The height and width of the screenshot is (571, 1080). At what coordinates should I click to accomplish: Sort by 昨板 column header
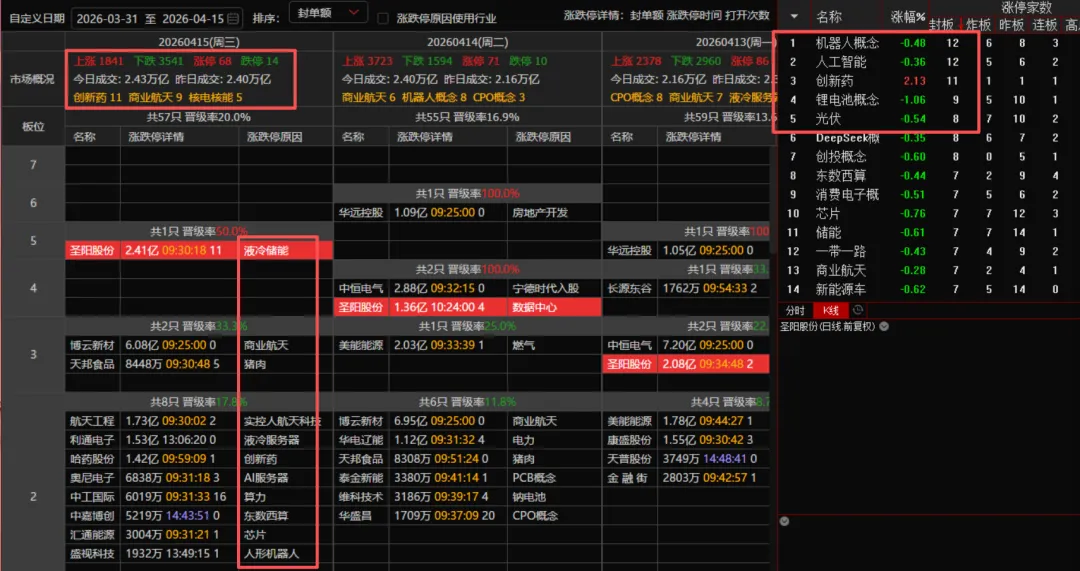point(1011,25)
